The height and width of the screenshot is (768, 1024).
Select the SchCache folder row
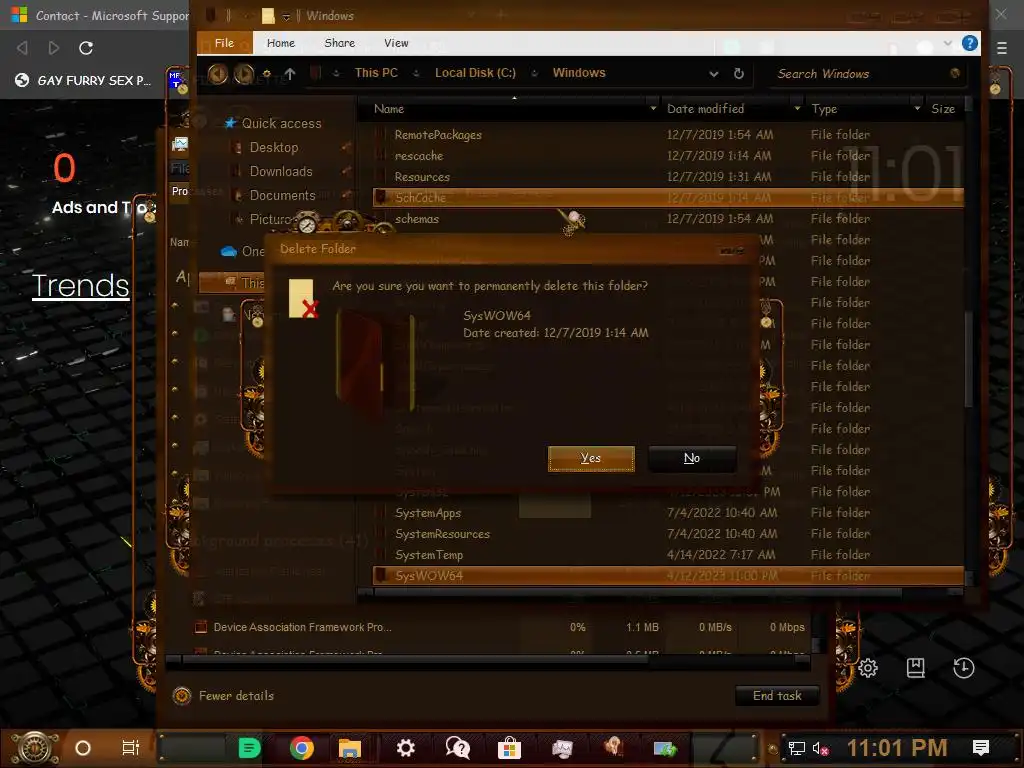[x=668, y=197]
